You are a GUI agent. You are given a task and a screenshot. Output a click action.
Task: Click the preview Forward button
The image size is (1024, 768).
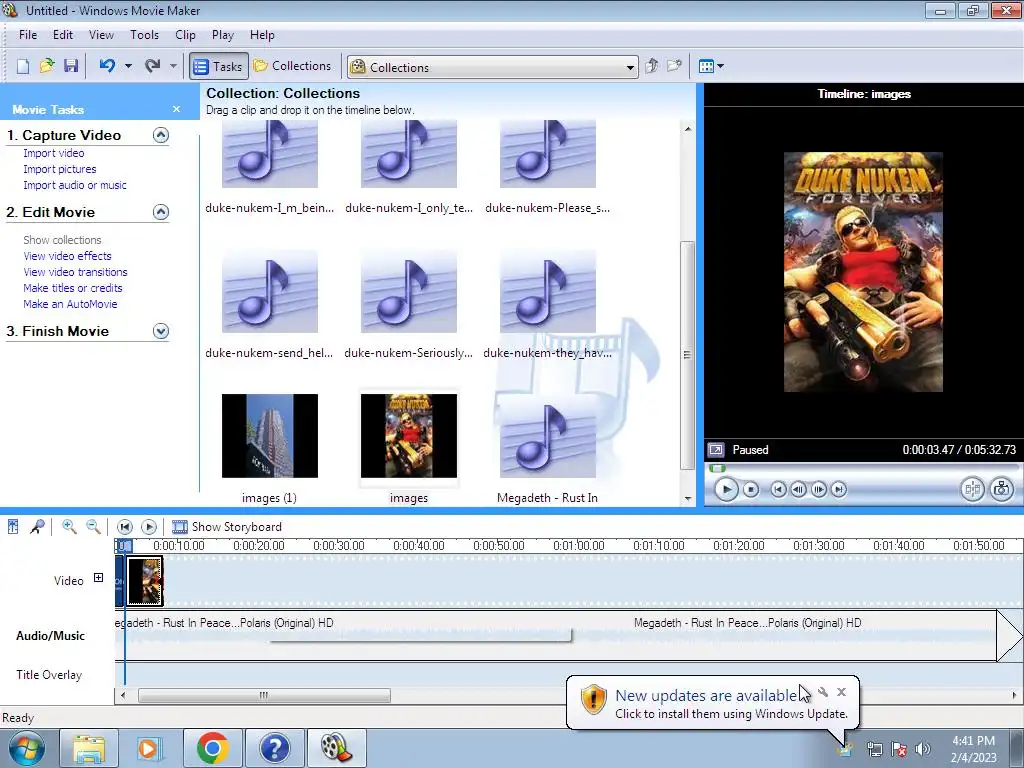pos(839,489)
